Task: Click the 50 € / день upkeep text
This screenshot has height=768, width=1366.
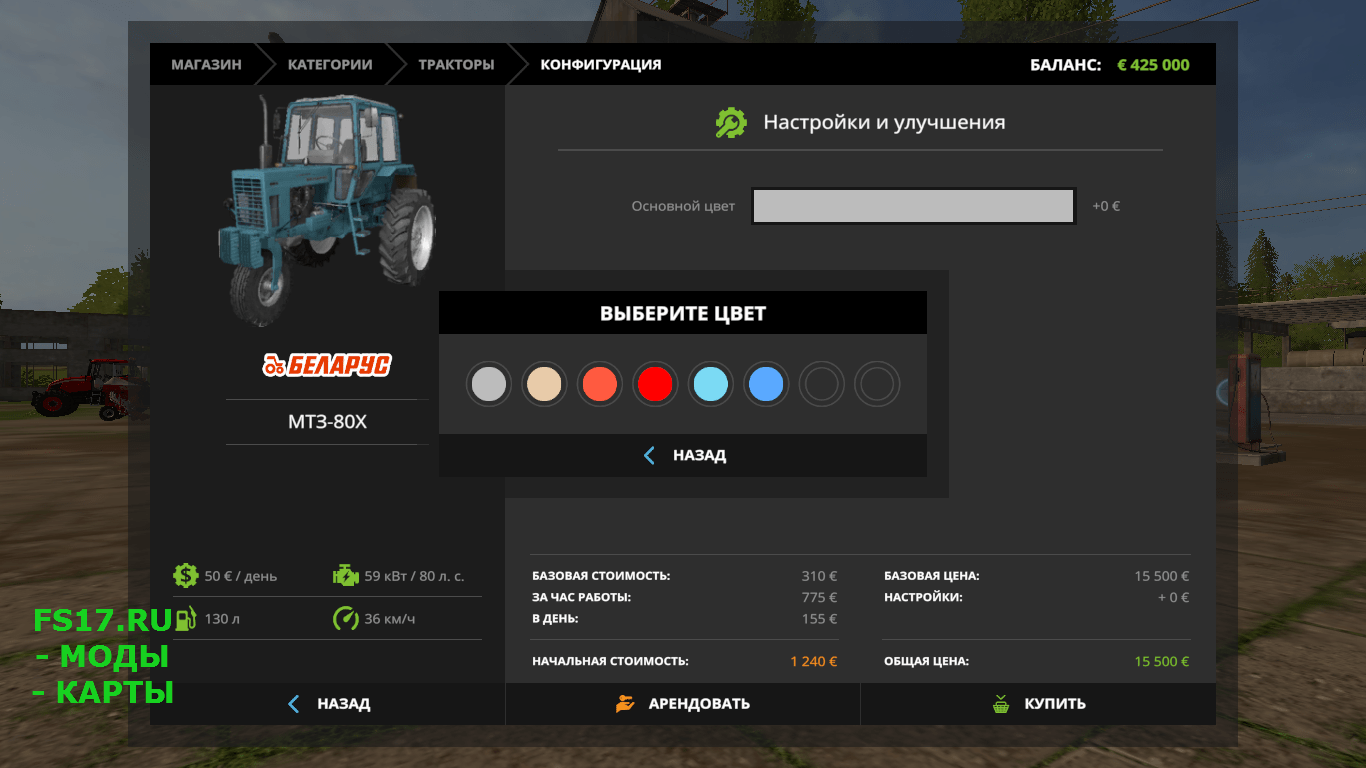Action: (241, 576)
